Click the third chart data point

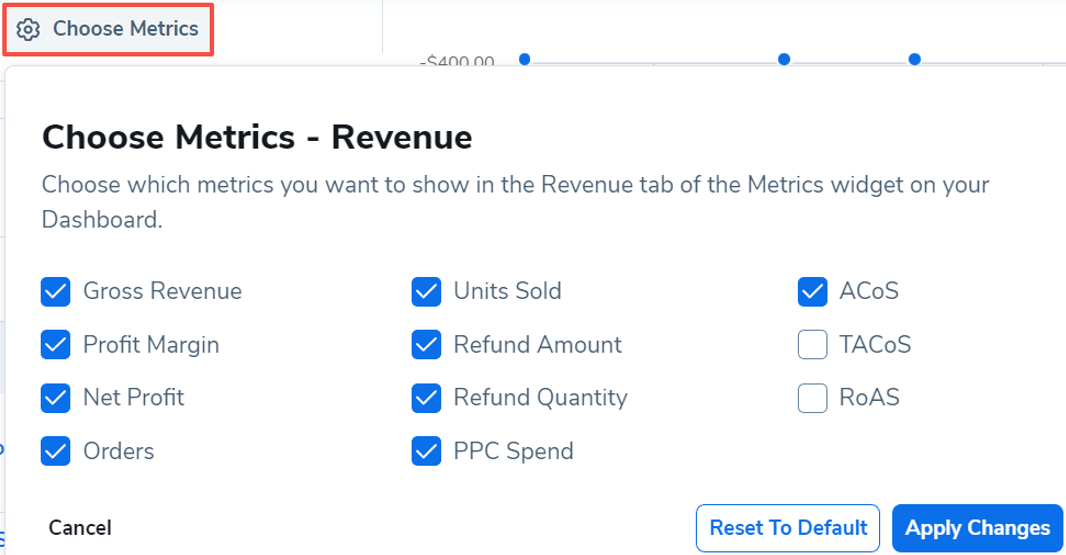point(914,60)
